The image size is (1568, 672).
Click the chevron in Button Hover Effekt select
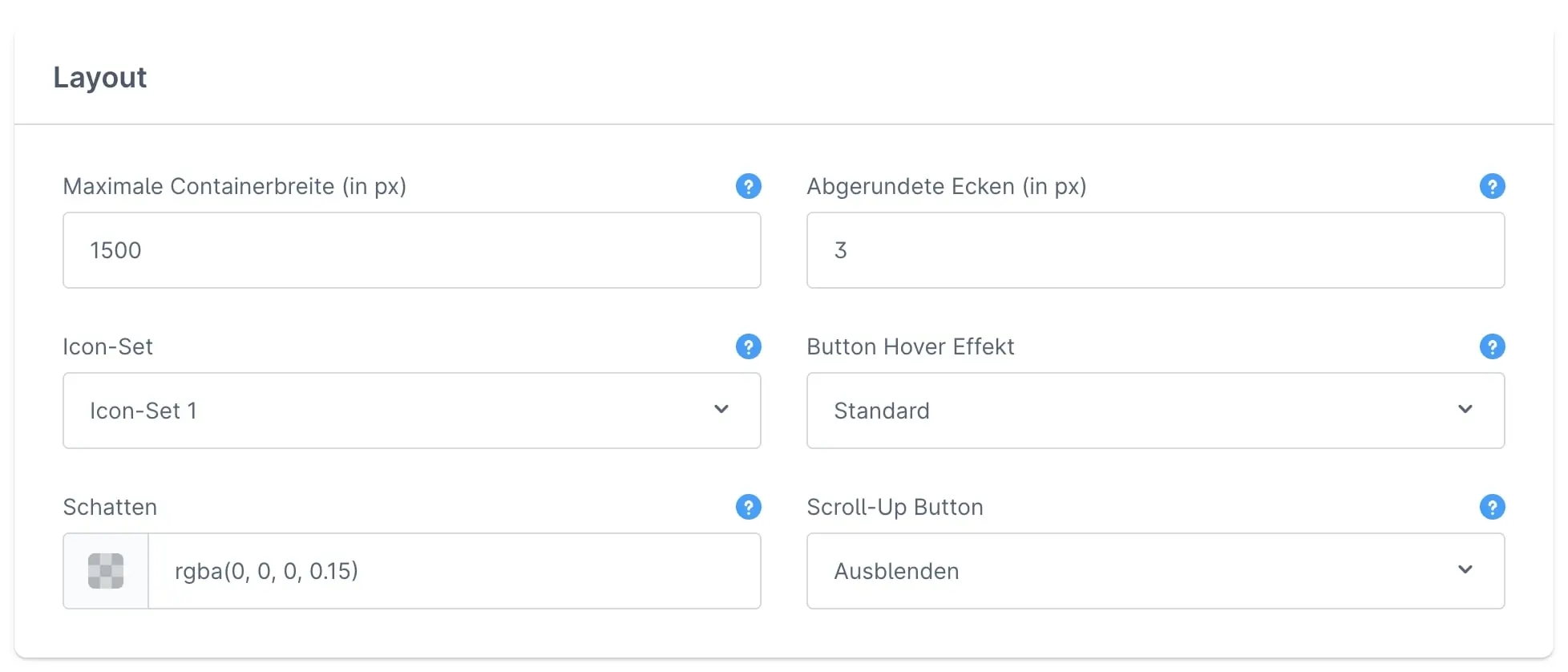coord(1465,410)
